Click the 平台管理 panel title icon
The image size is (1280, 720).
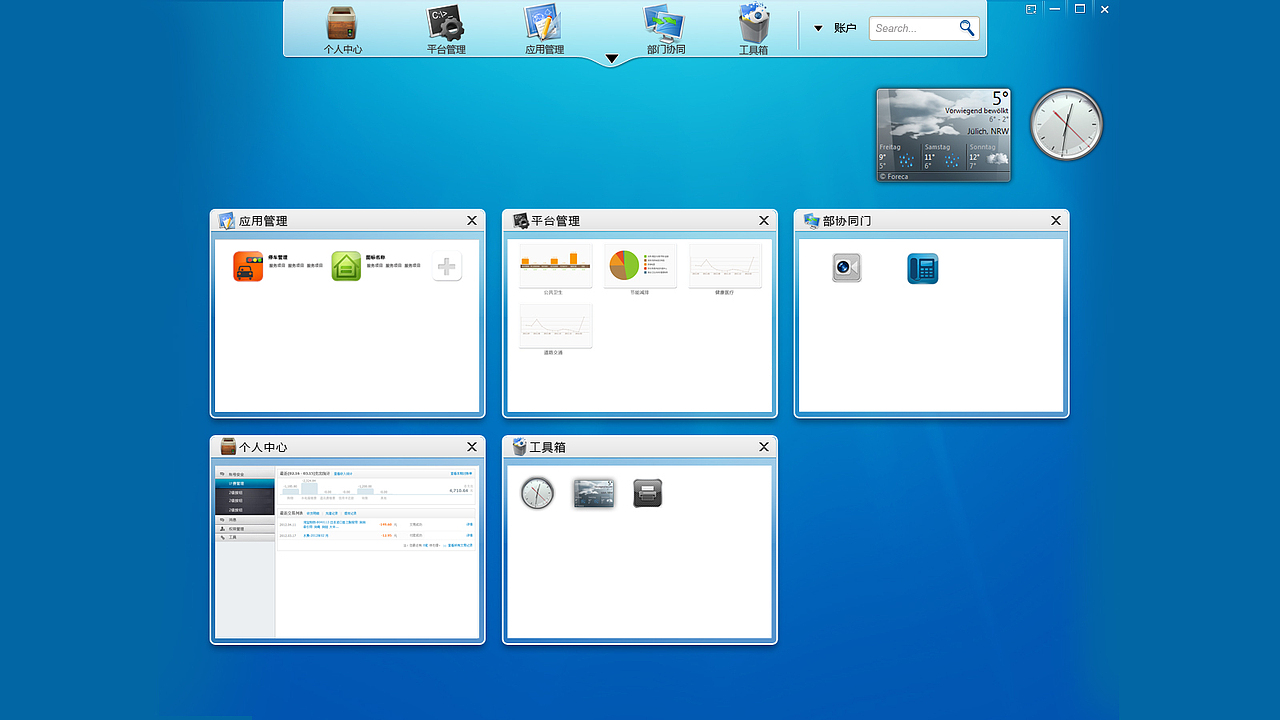click(520, 221)
